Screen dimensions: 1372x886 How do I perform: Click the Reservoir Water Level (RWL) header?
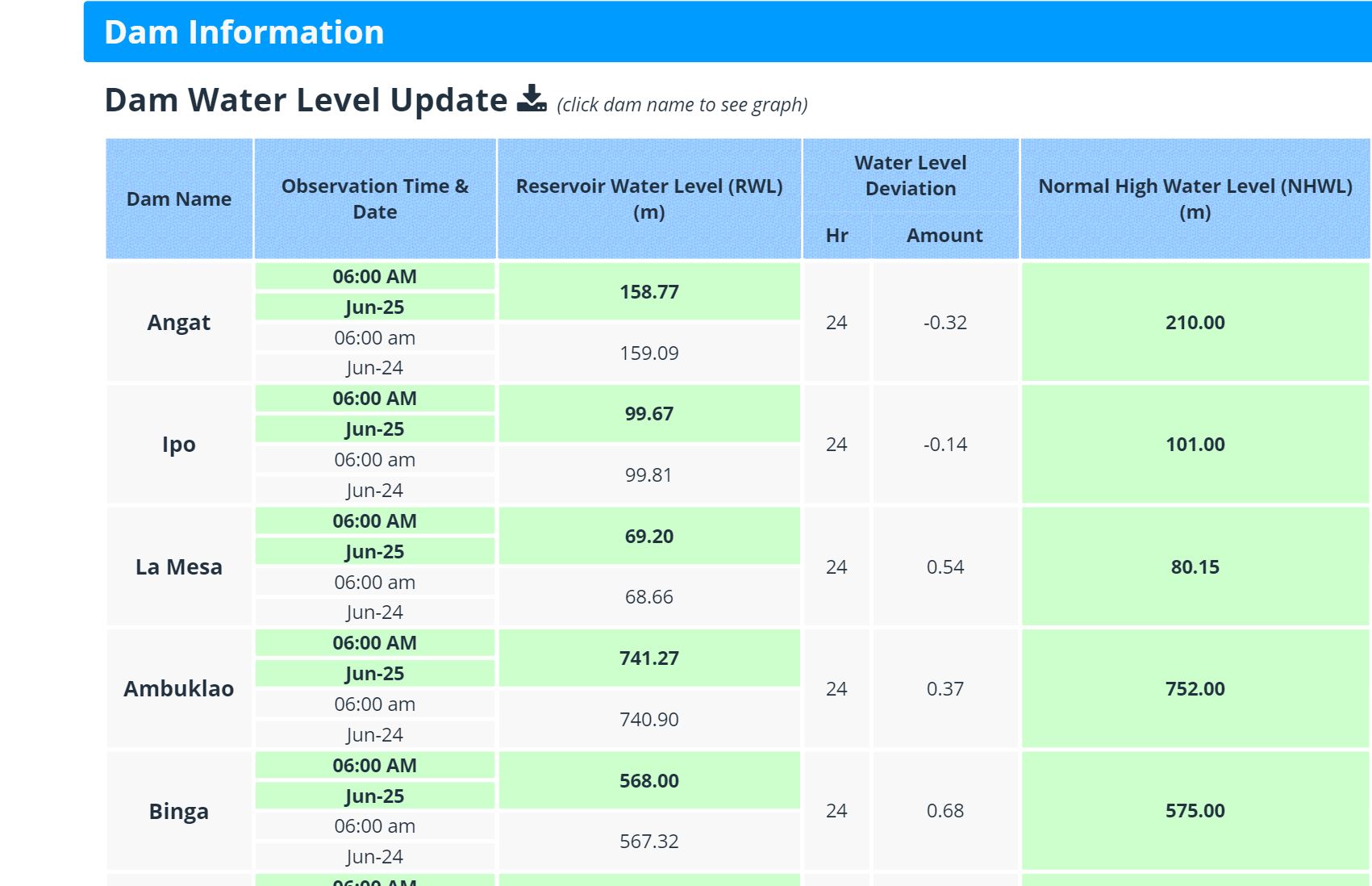point(648,199)
